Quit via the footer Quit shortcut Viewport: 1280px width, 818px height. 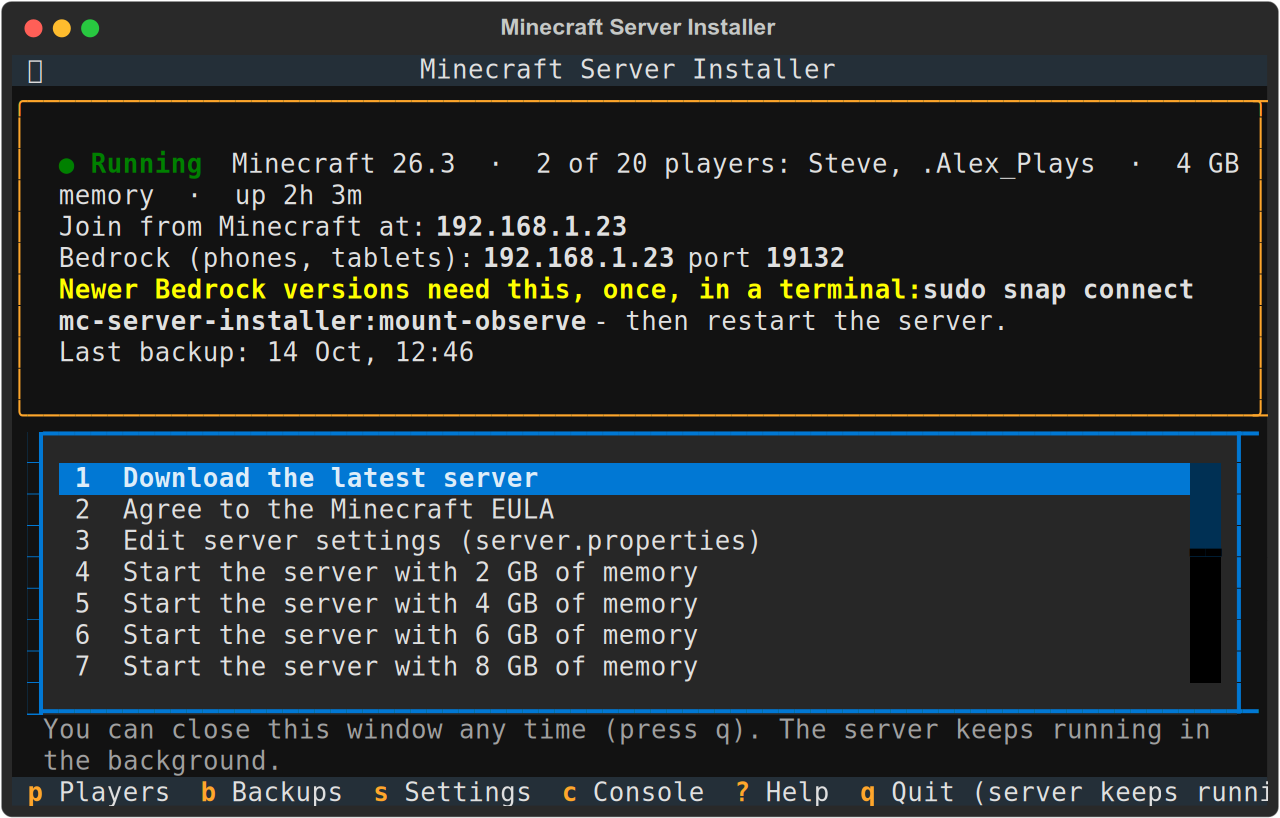tap(1063, 793)
